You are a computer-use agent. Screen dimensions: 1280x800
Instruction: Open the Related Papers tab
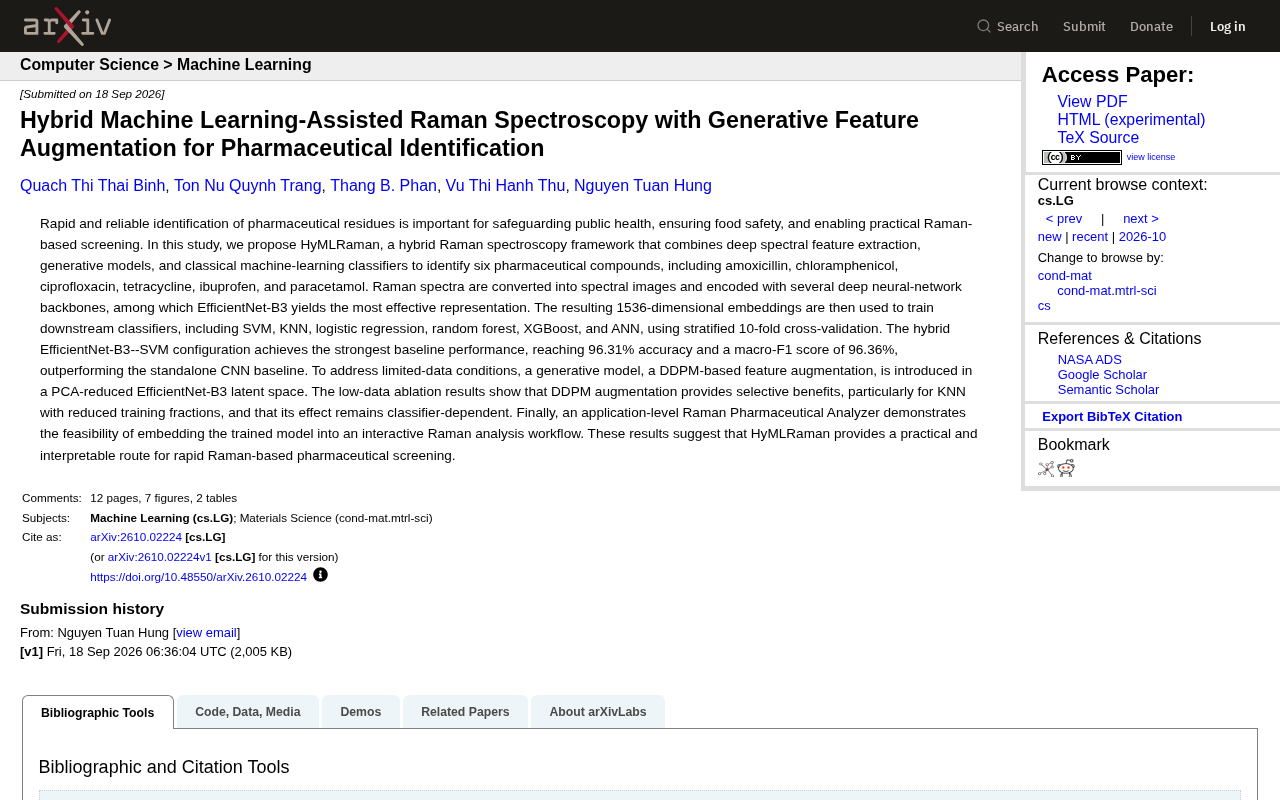(465, 712)
